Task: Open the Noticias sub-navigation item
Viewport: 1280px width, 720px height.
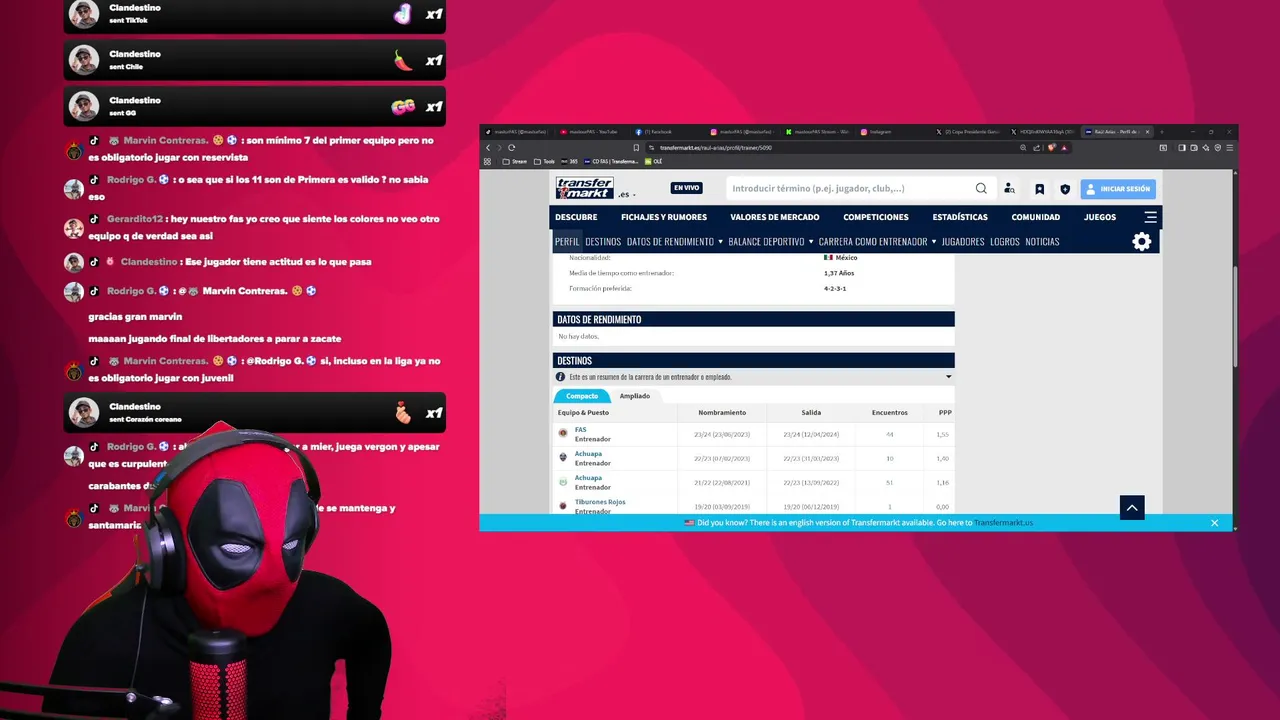Action: tap(1042, 241)
